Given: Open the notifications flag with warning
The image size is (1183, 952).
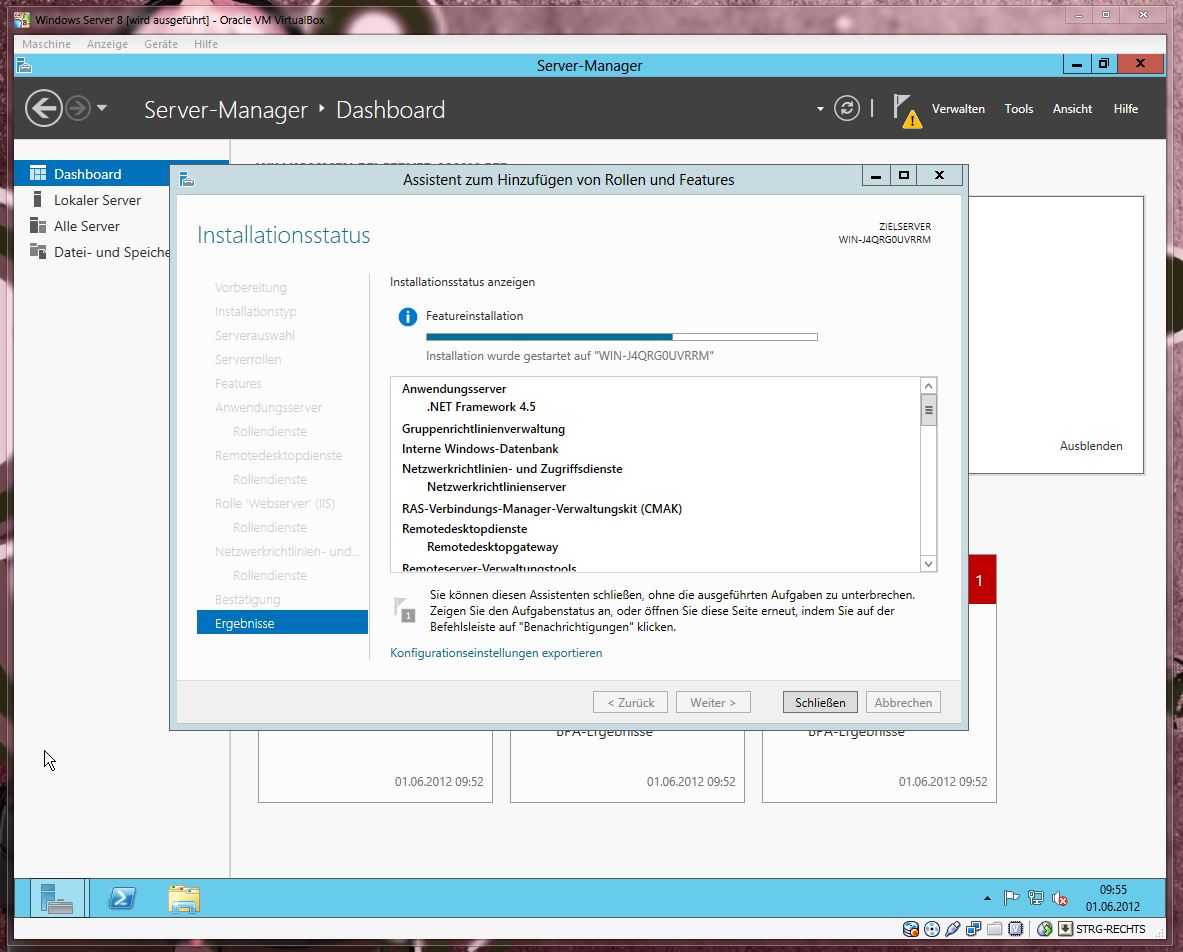Looking at the screenshot, I should (x=906, y=110).
